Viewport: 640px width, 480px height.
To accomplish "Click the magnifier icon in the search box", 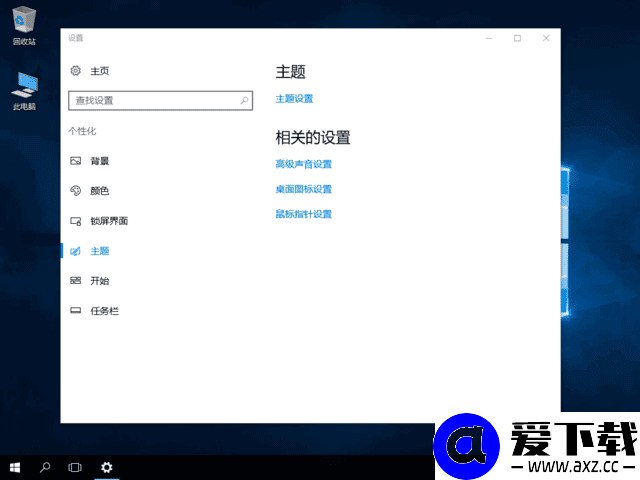I will coord(244,100).
